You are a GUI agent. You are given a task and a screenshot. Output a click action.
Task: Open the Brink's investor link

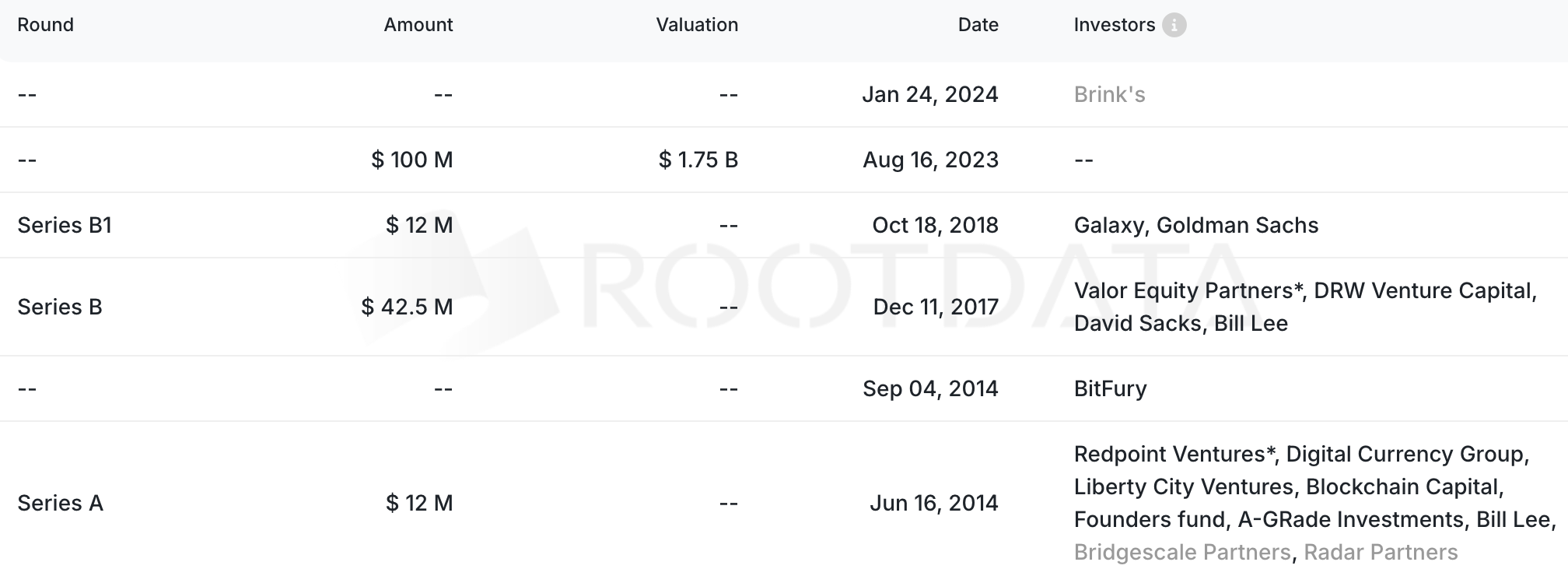1109,95
